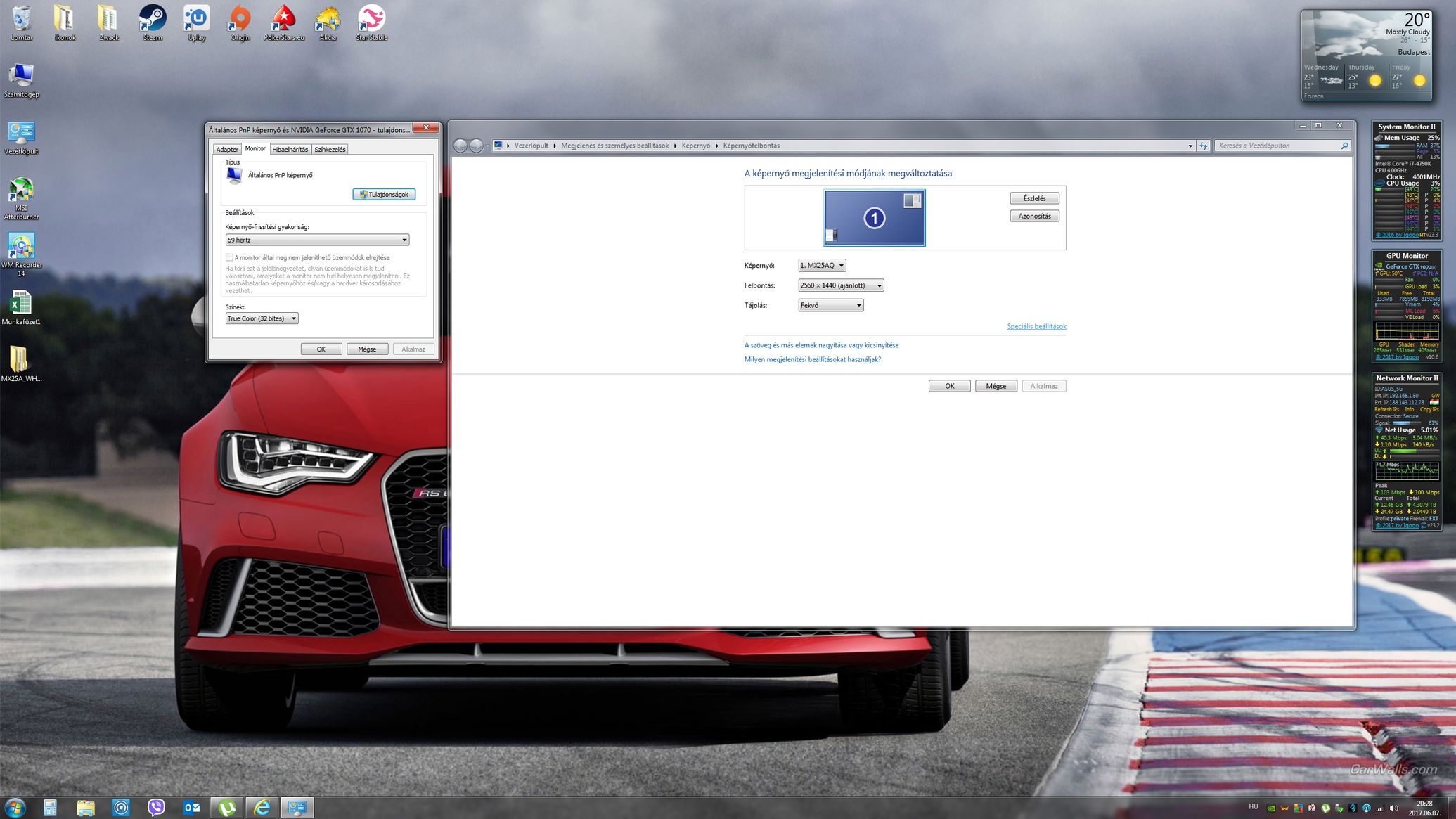The width and height of the screenshot is (1456, 819).
Task: Click the refresh button beside address bar
Action: pos(1204,146)
